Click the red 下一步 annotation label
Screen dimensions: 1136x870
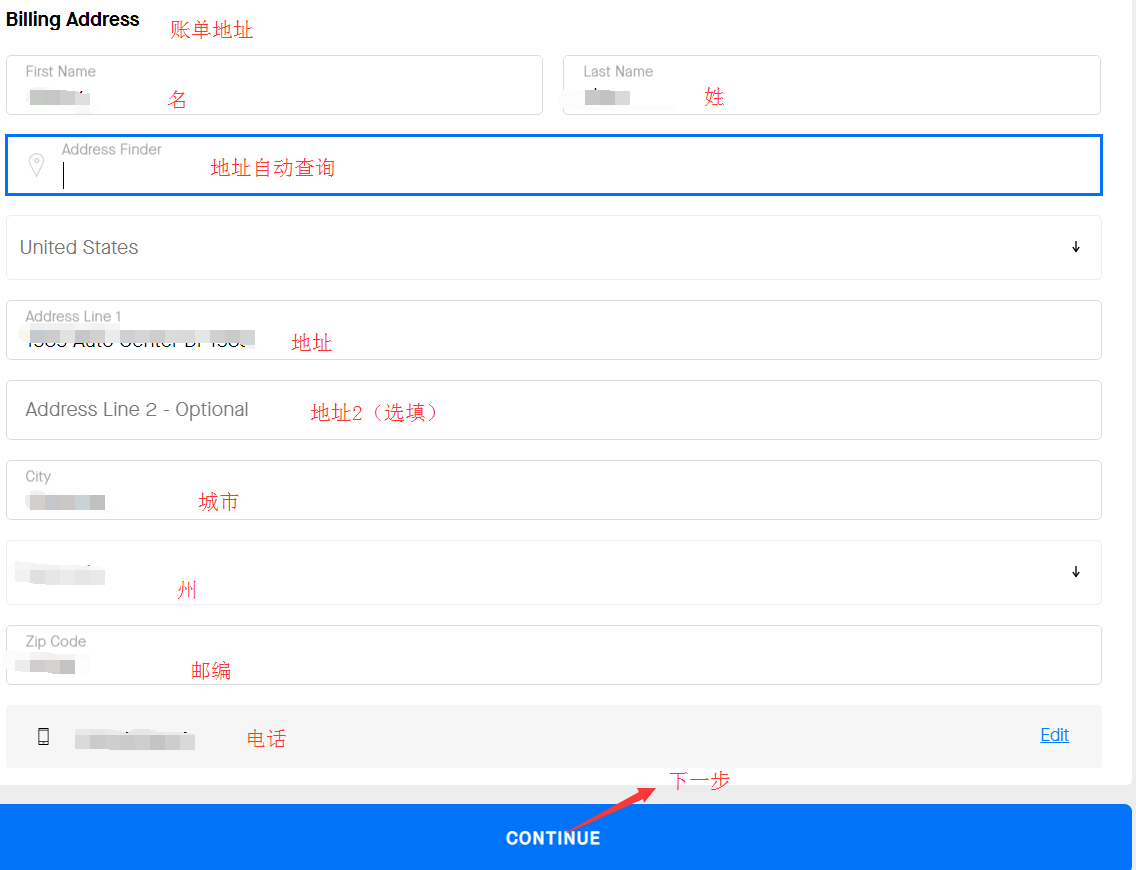(x=699, y=780)
